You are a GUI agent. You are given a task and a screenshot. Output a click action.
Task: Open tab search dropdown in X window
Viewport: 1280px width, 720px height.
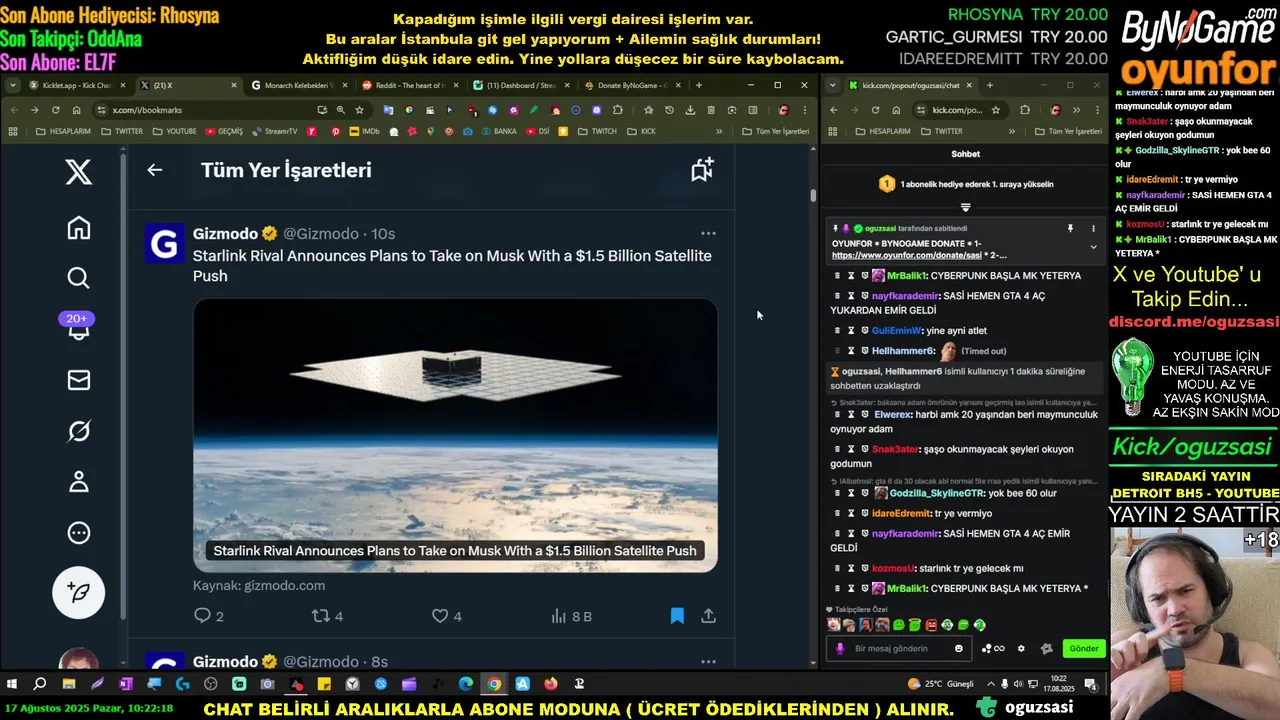(x=13, y=85)
